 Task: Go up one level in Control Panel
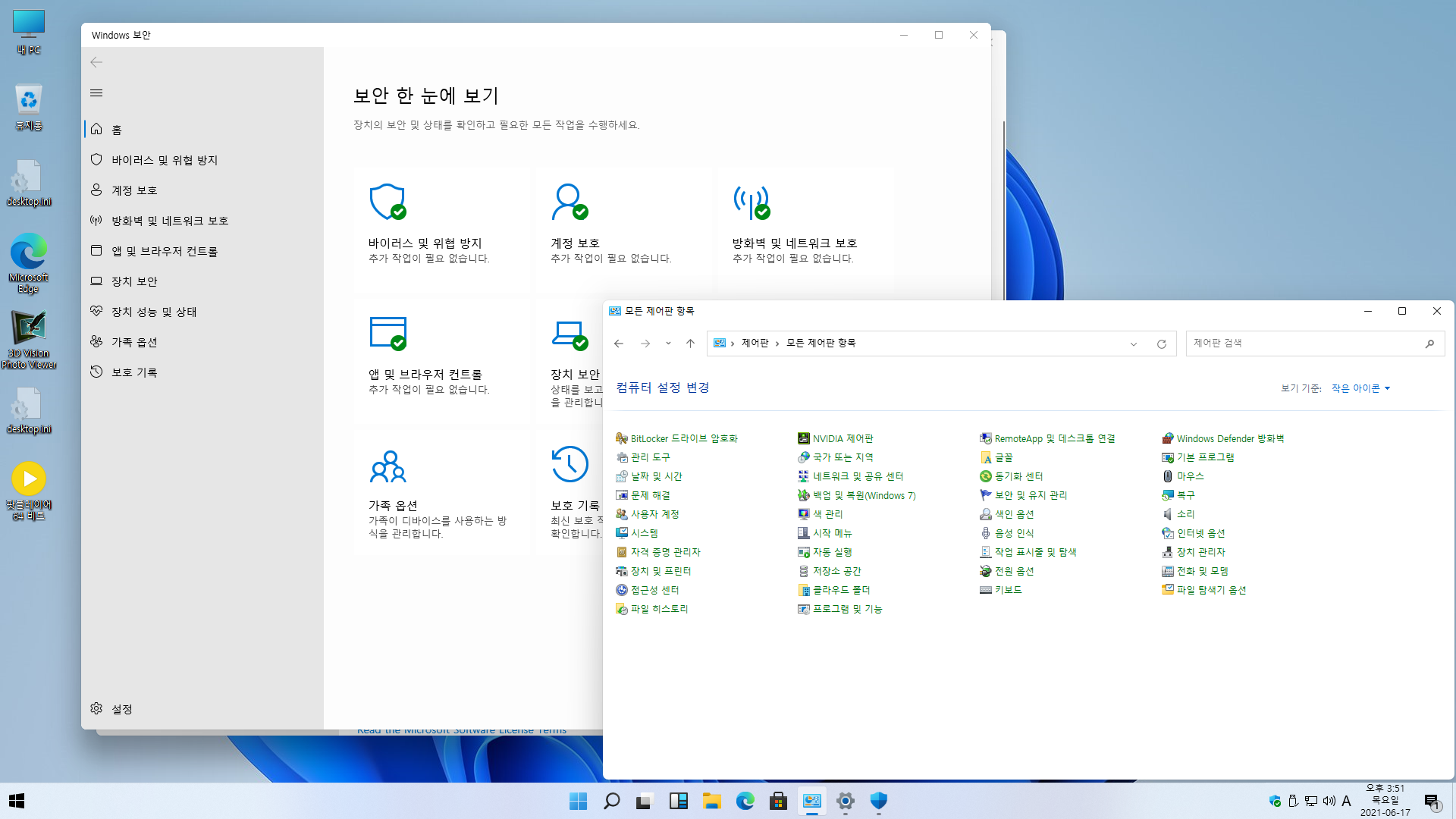point(690,344)
